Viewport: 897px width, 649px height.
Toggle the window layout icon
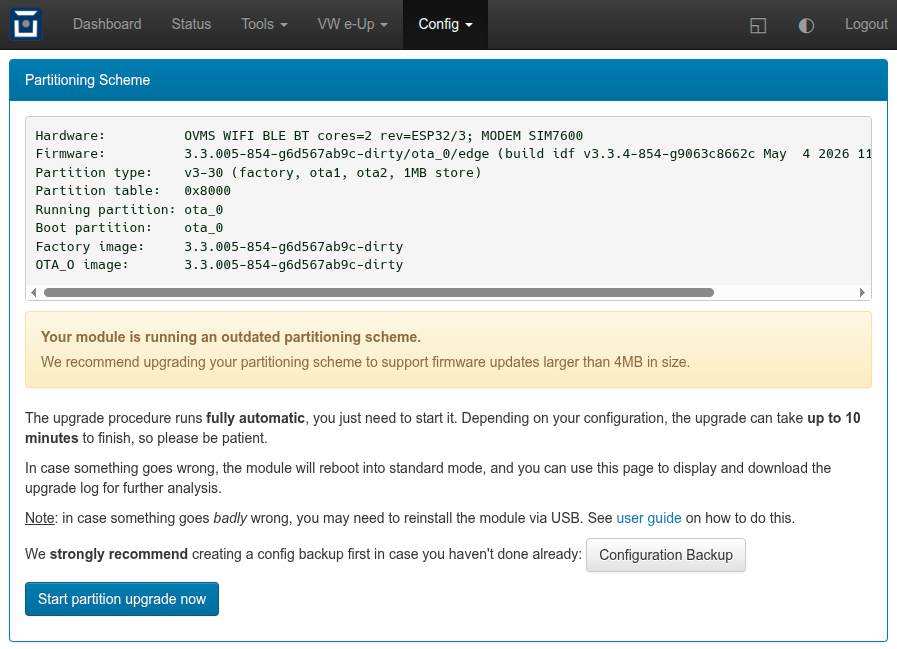point(758,25)
